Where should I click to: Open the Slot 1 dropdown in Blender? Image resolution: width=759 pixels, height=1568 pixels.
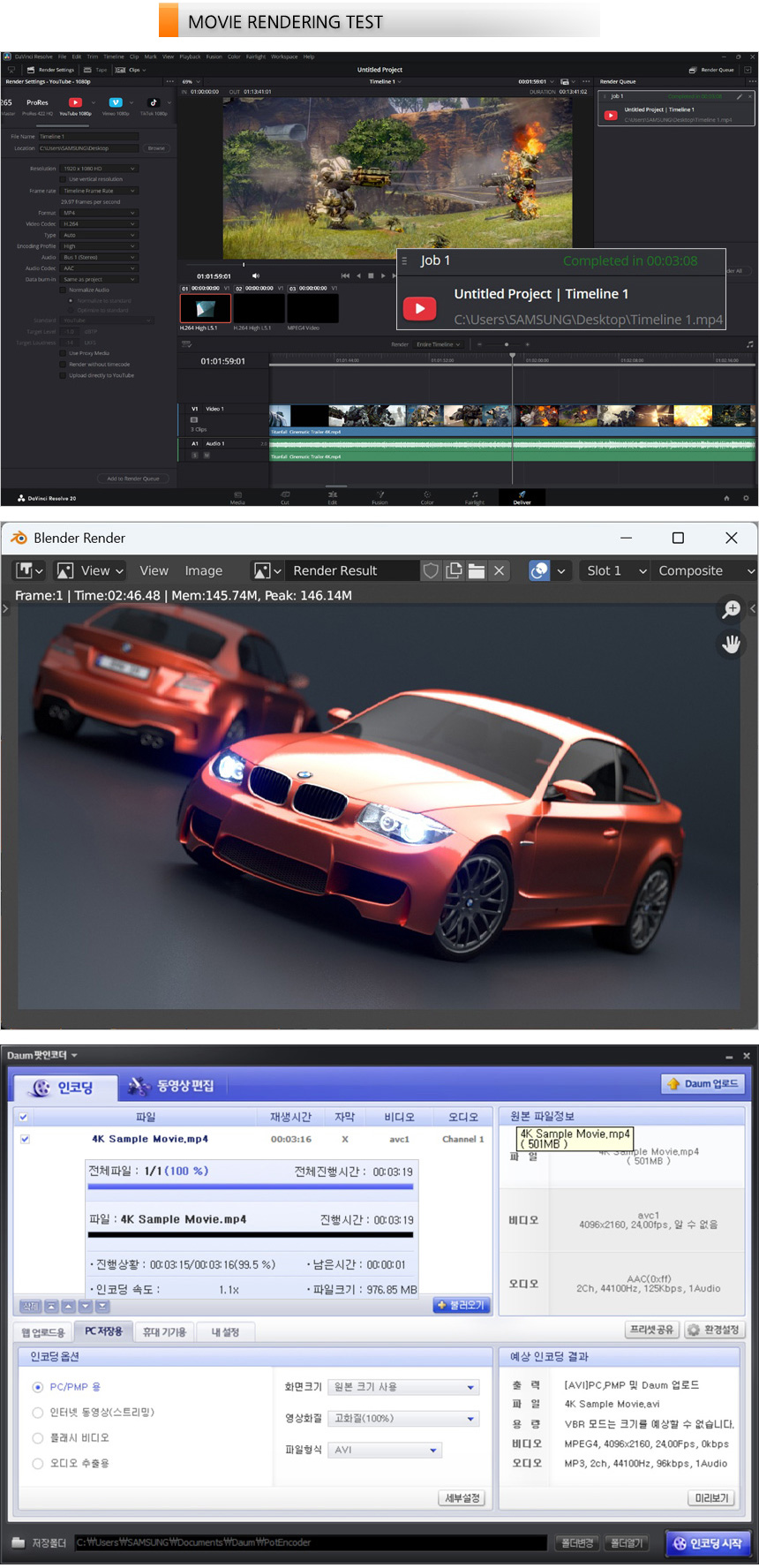[616, 571]
